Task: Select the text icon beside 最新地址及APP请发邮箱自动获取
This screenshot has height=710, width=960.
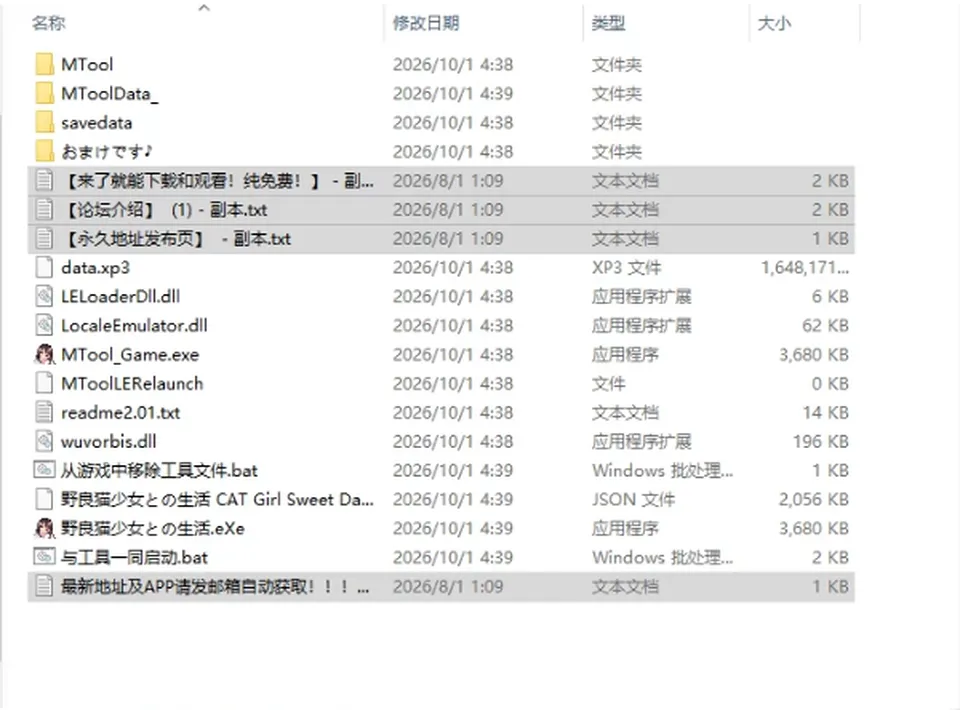Action: [44, 586]
